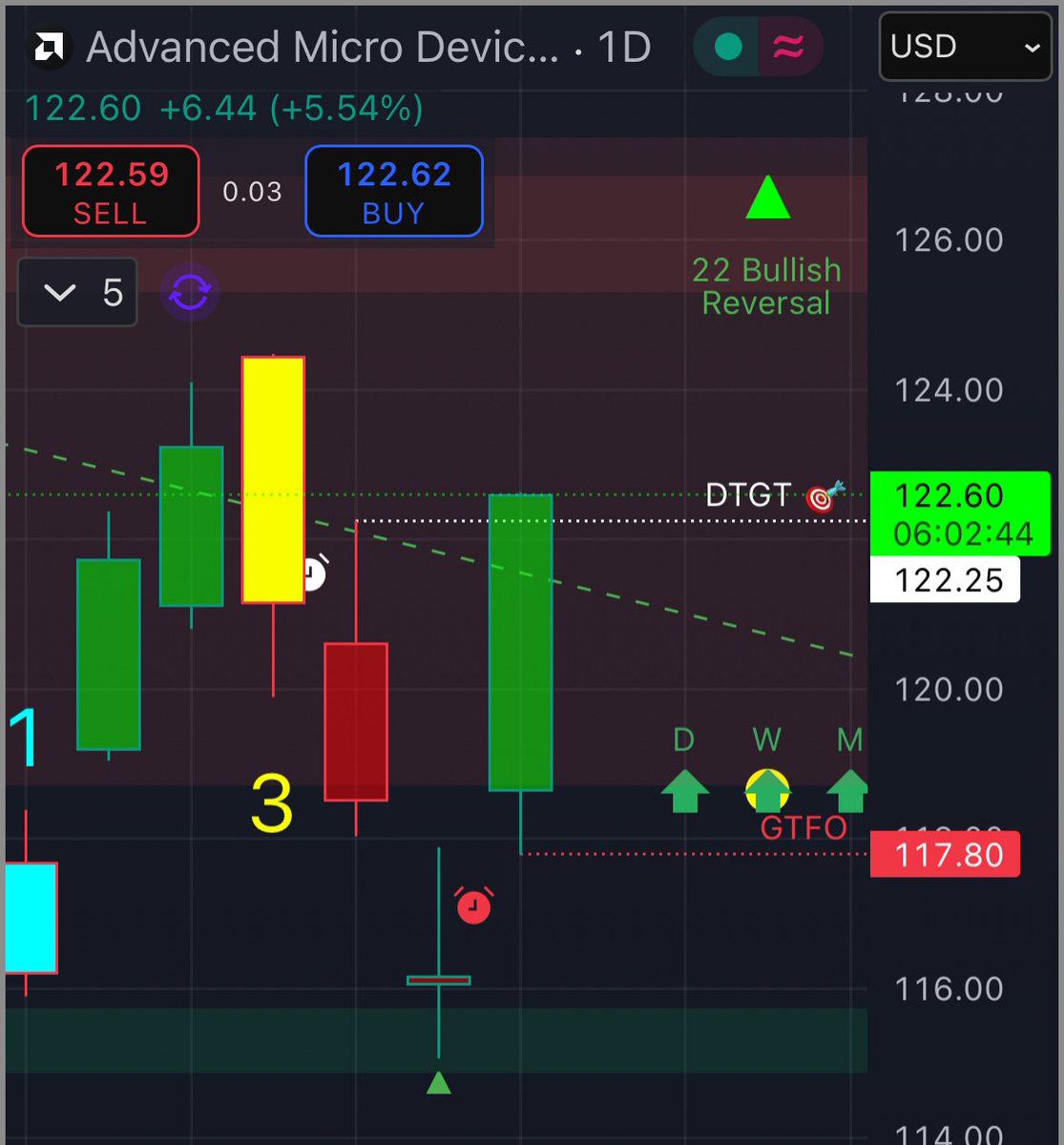Image resolution: width=1064 pixels, height=1145 pixels.
Task: Click the cyan number 1 wave label
Action: (23, 738)
